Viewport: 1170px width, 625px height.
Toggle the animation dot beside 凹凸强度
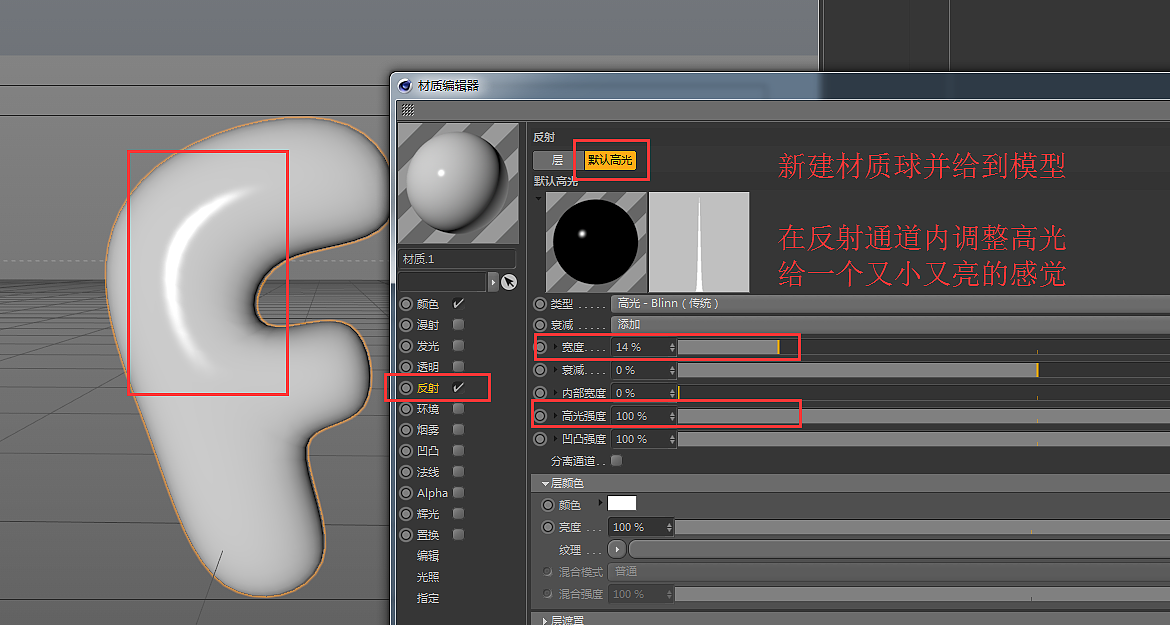(x=540, y=439)
